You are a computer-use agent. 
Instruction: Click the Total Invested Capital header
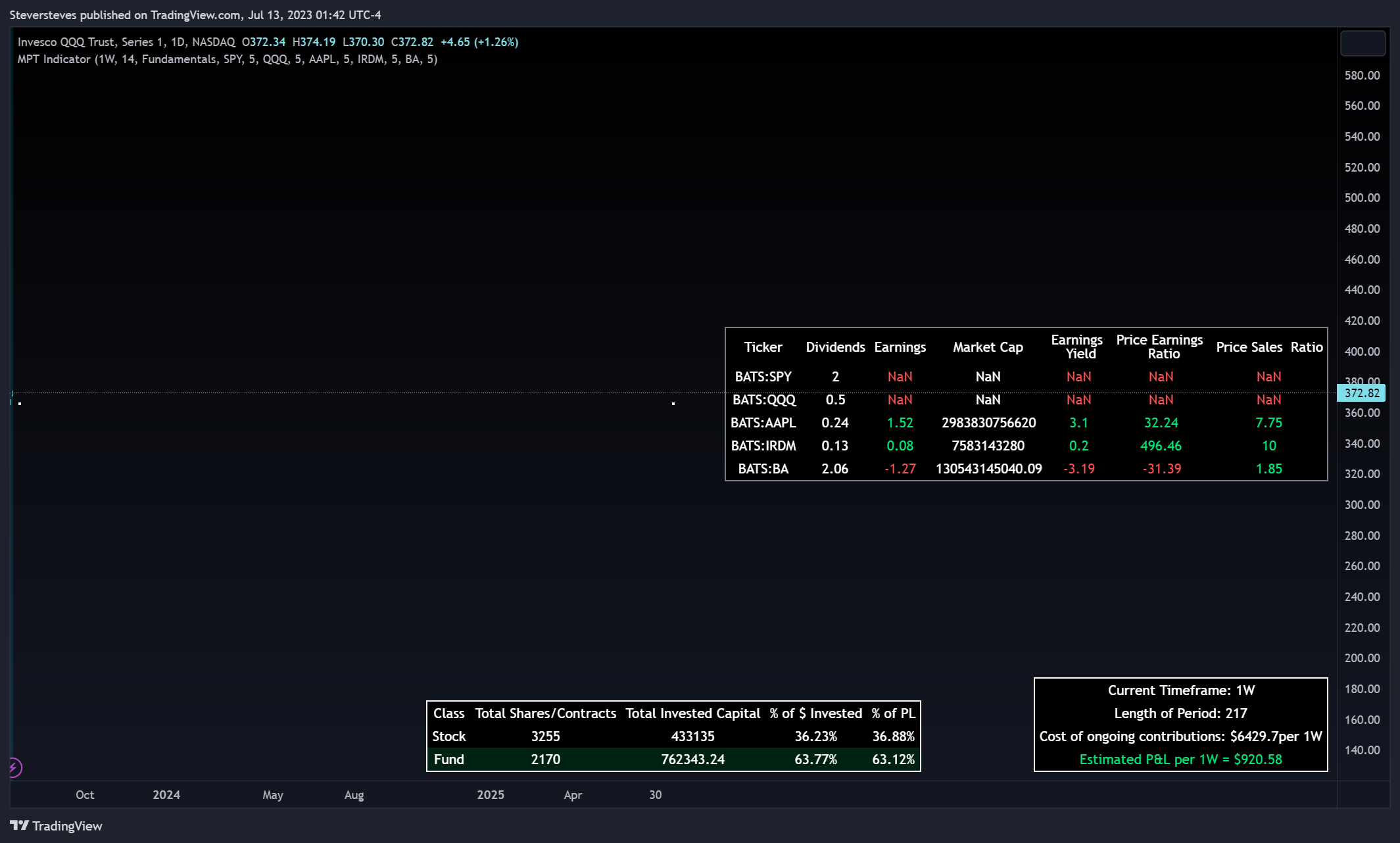tap(692, 713)
